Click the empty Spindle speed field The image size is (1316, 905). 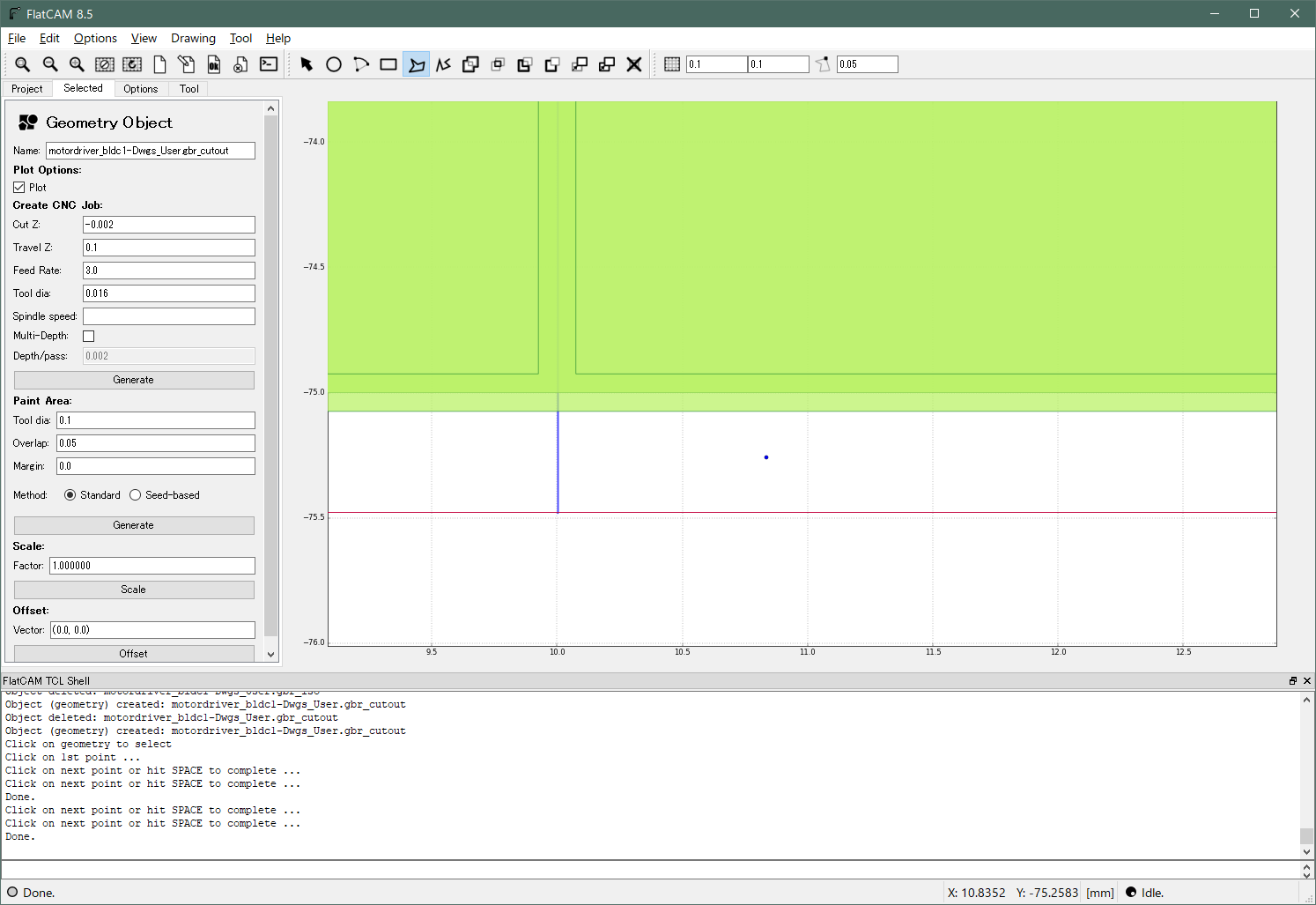pos(169,316)
